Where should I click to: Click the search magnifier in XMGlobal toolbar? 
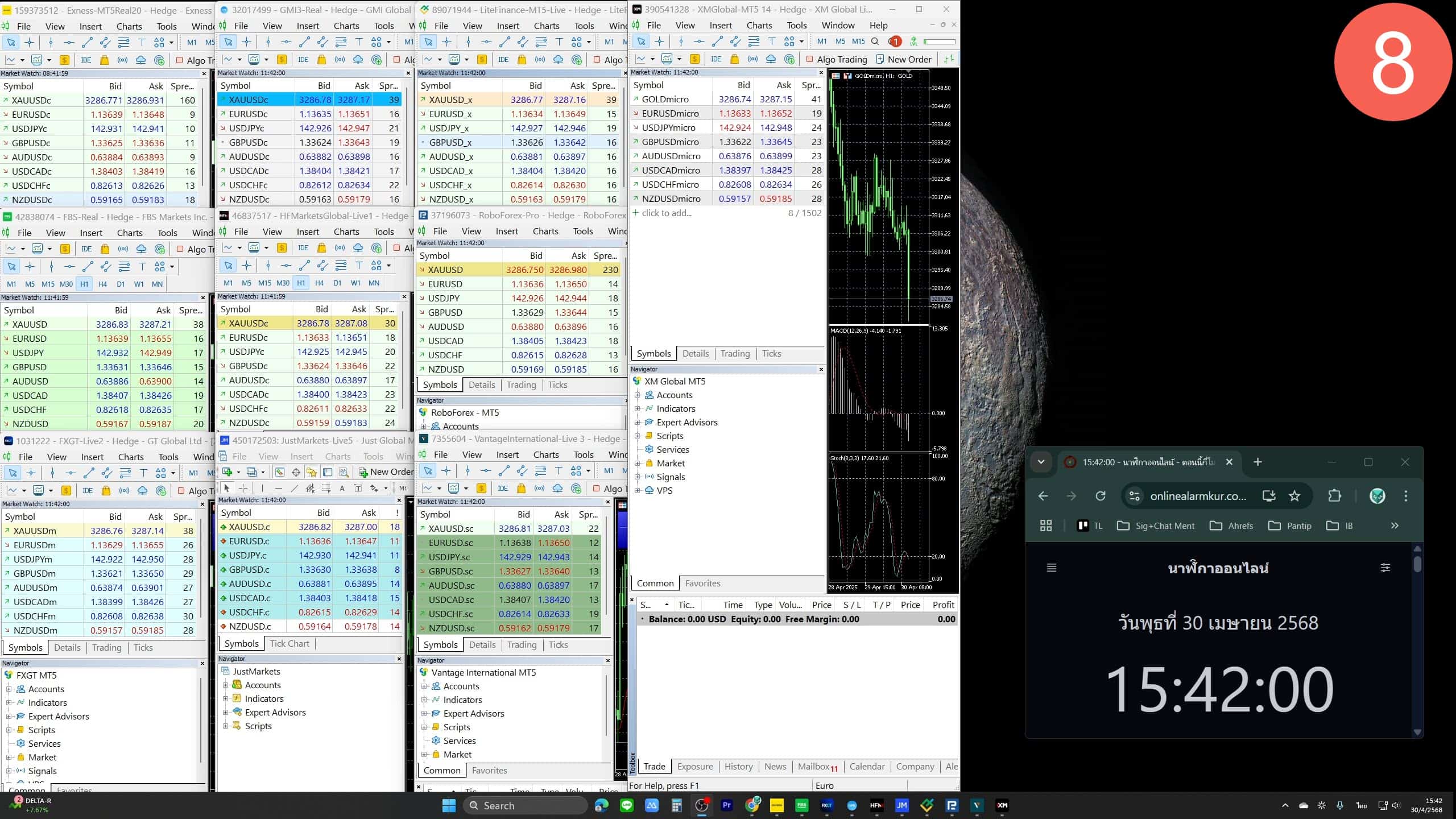[875, 42]
